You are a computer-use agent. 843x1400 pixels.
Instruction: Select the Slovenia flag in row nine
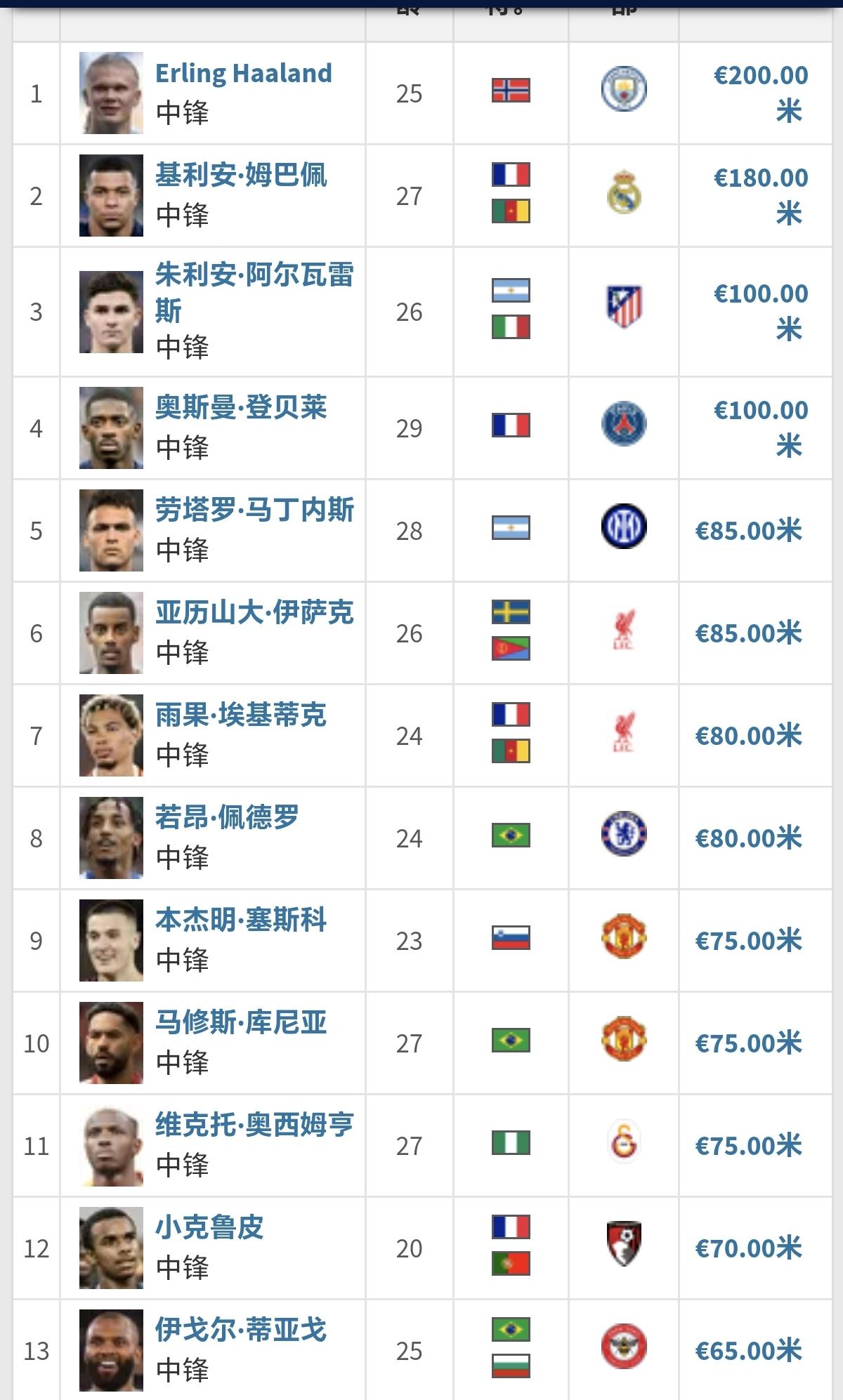coord(511,938)
